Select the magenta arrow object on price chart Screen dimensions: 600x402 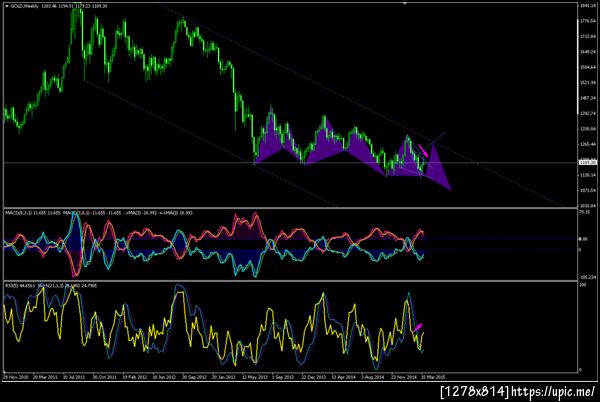point(423,151)
